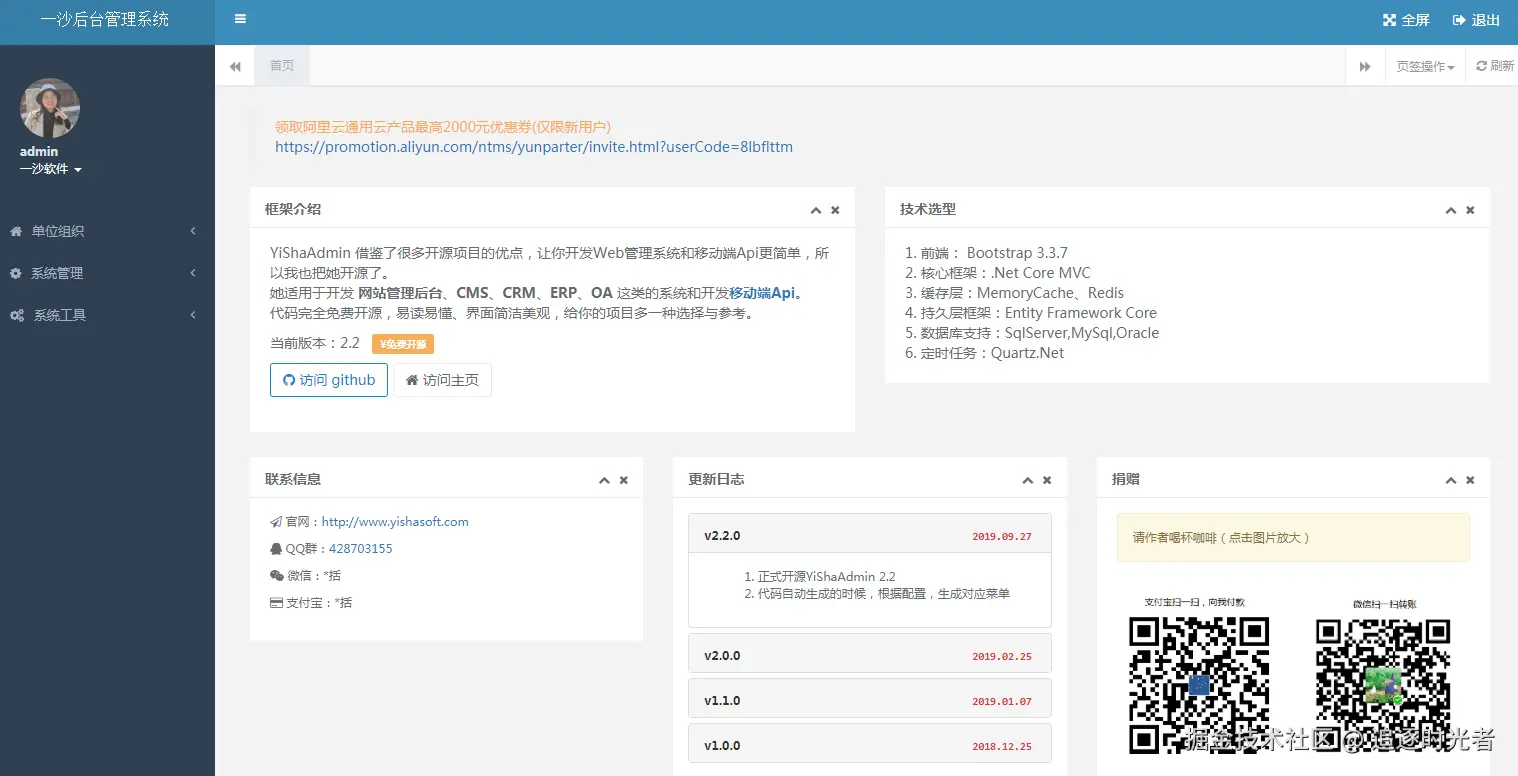Toggle the sidebar with the hamburger icon
This screenshot has width=1518, height=776.
[240, 19]
